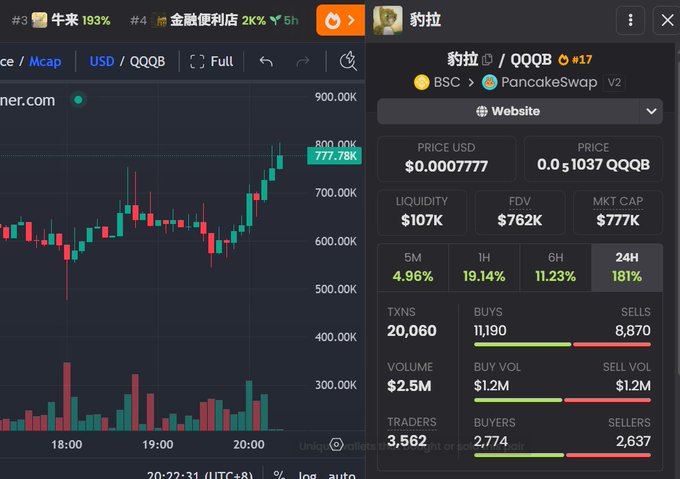This screenshot has height=479, width=680.
Task: Click the buy vol versus sell vol bar
Action: tap(562, 400)
